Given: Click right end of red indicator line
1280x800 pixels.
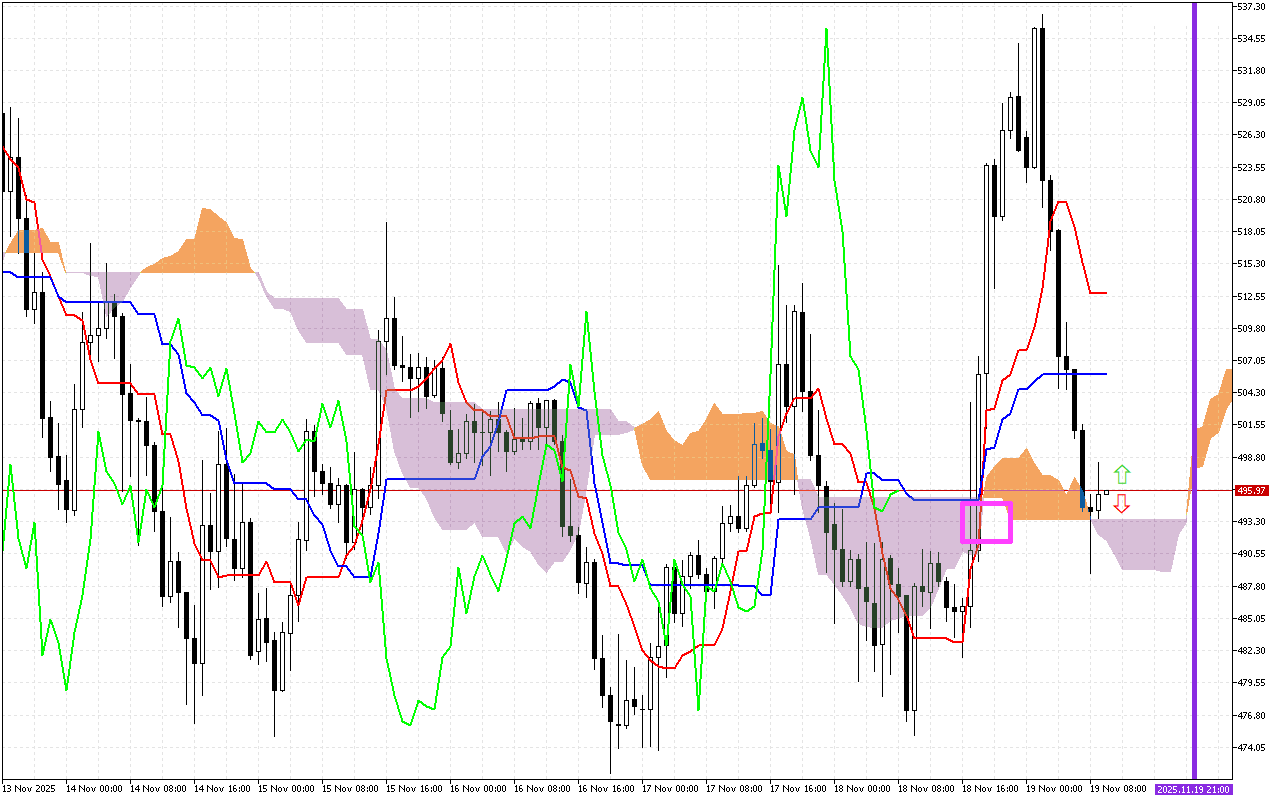Looking at the screenshot, I should point(1105,292).
